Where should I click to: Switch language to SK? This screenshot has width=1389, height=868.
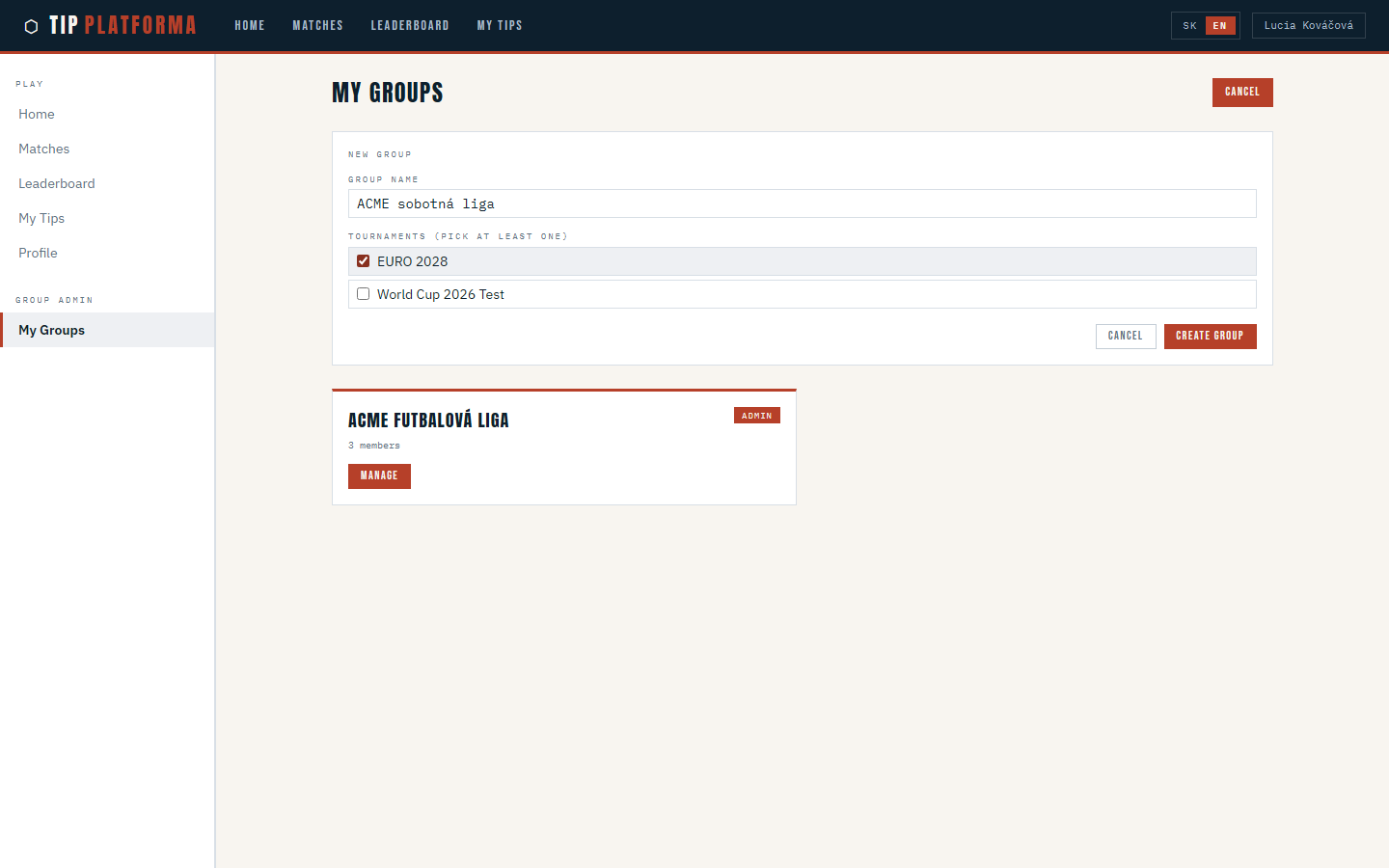[x=1189, y=26]
